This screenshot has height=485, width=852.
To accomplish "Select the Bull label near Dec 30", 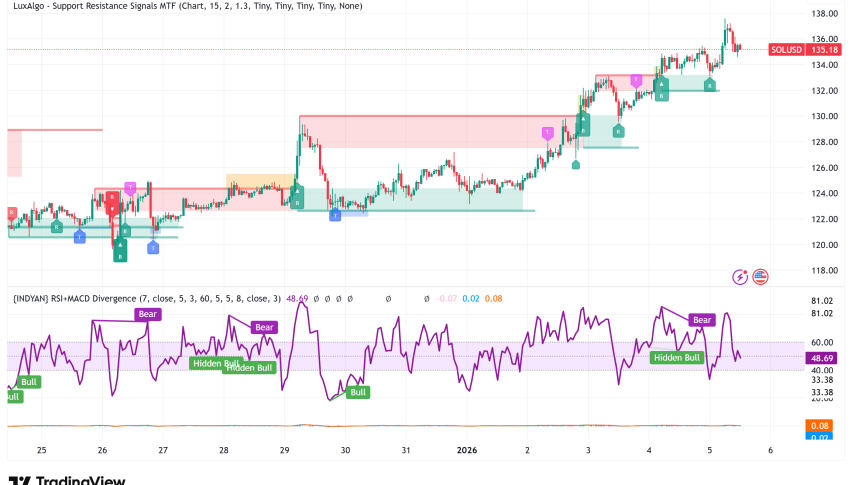I will pyautogui.click(x=356, y=392).
